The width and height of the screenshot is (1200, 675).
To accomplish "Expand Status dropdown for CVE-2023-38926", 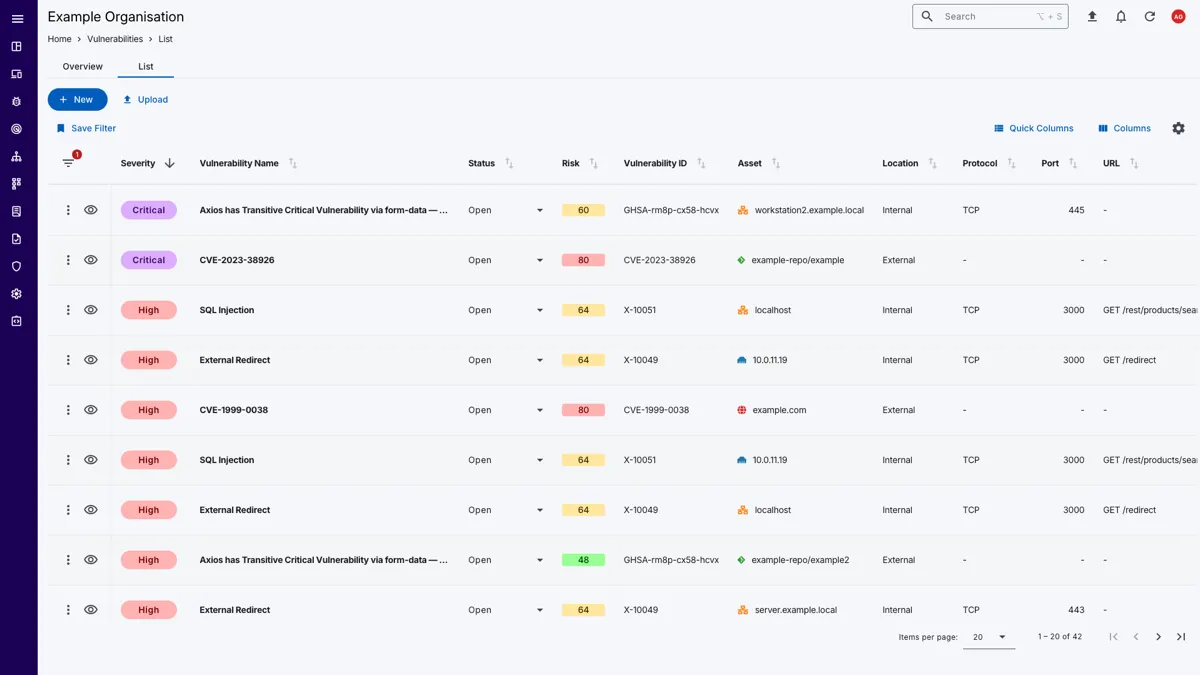I will [x=540, y=260].
